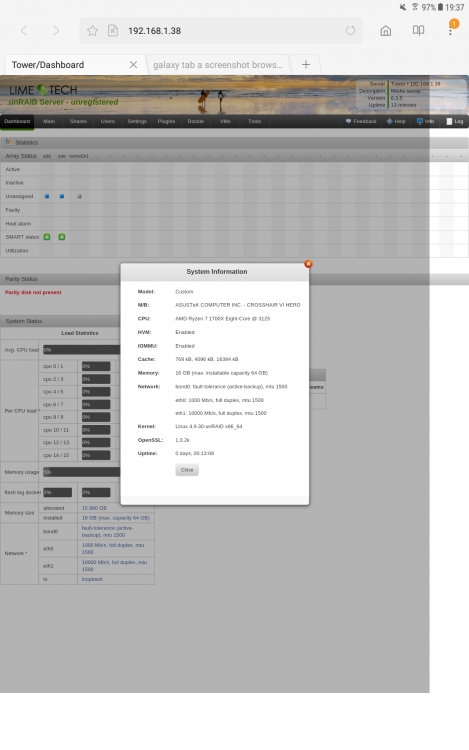Click the Avg. CPU load bar
Screen dimensions: 469x750
(81, 350)
